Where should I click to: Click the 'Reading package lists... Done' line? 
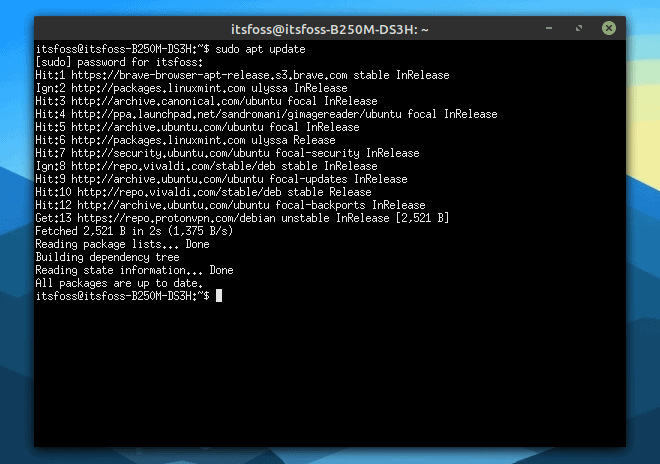click(122, 244)
